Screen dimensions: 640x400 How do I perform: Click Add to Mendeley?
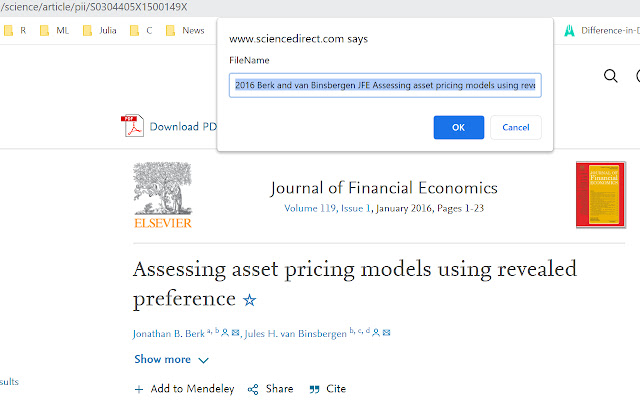tap(184, 389)
